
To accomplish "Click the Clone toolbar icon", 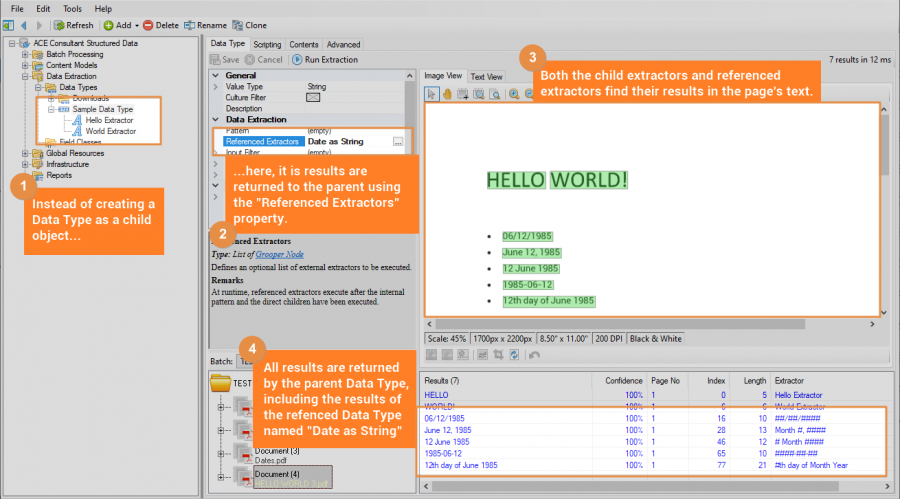I will 236,25.
